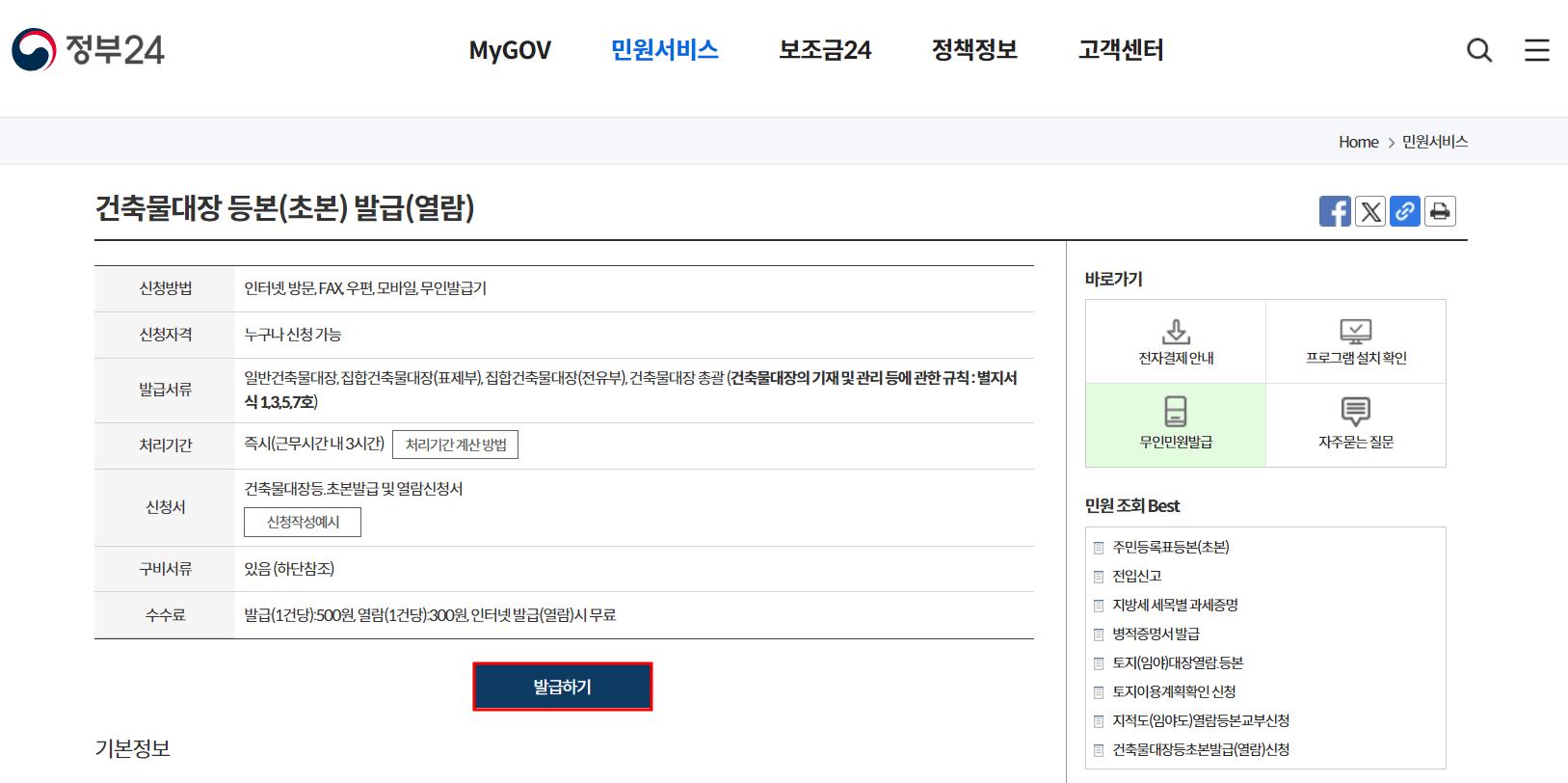Open 토지(임야)대장열람.등본 link
The width and height of the screenshot is (1568, 783).
pos(1178,662)
